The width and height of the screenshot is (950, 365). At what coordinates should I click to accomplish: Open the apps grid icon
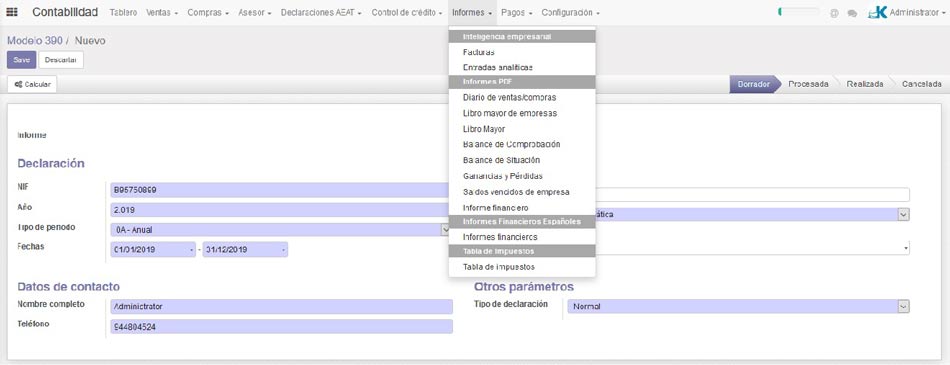12,12
